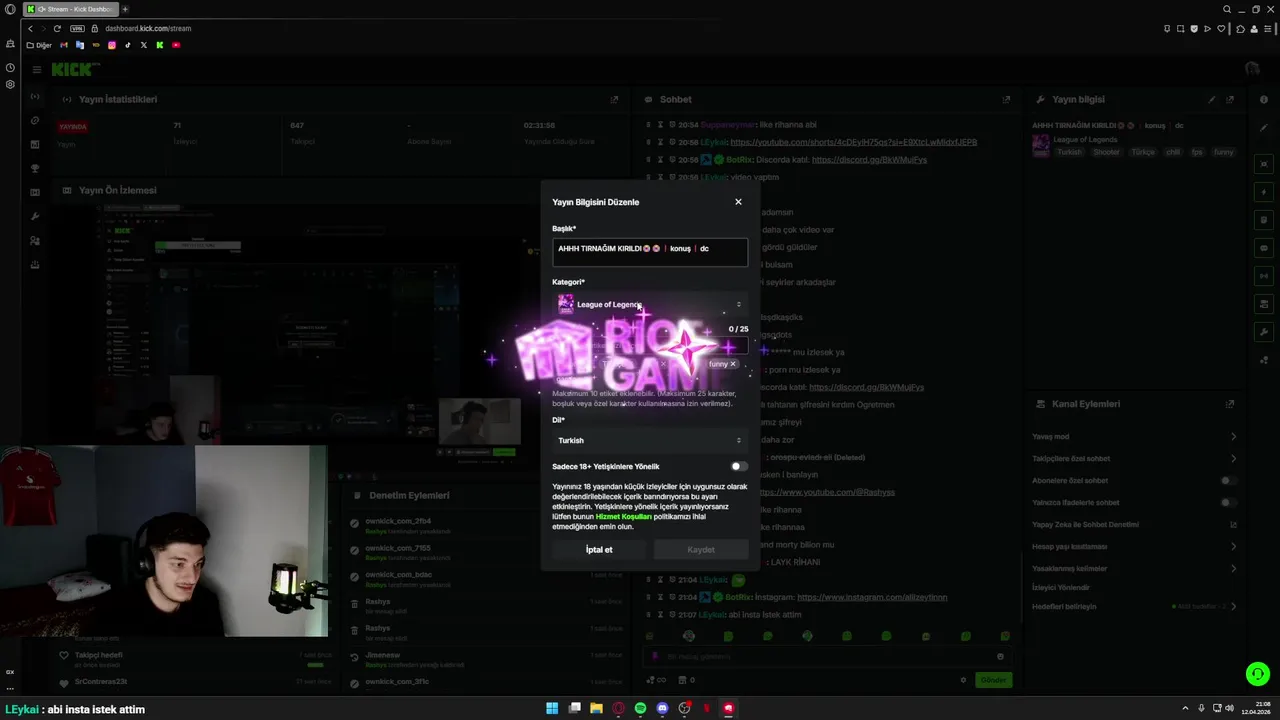Click the Kaydet button
The width and height of the screenshot is (1280, 720).
[701, 549]
